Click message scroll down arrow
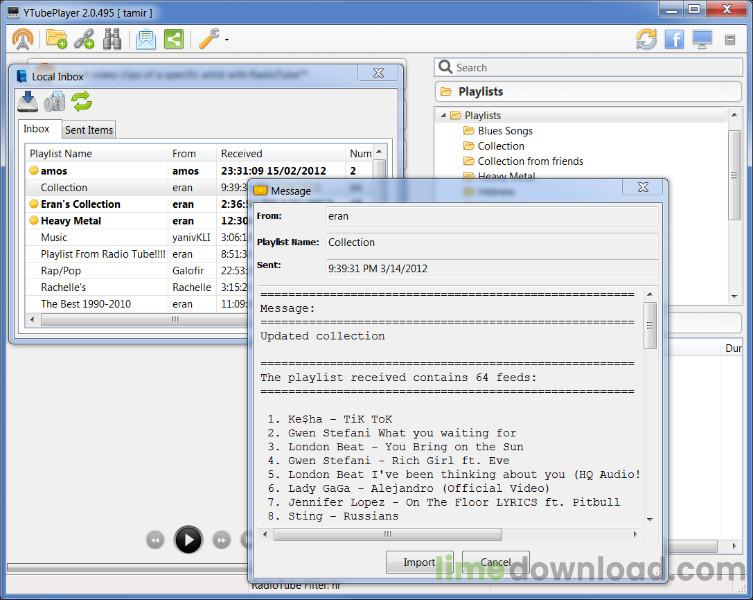753x600 pixels. tap(650, 519)
